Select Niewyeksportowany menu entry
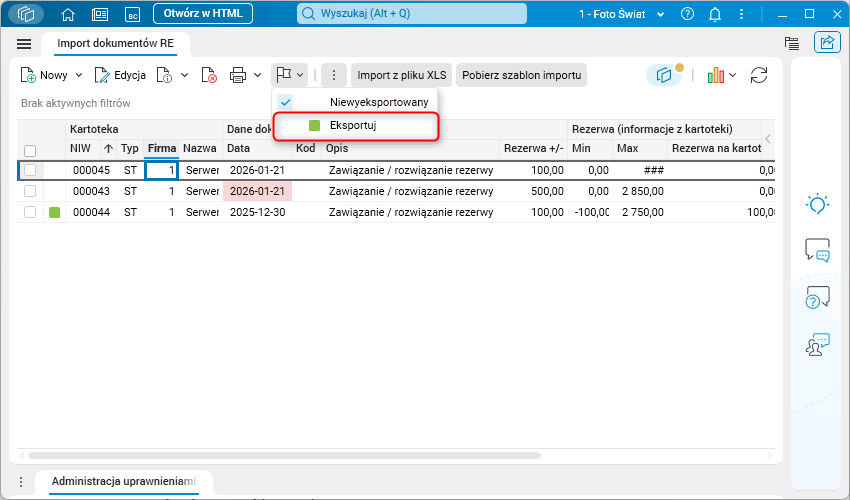 pyautogui.click(x=355, y=102)
